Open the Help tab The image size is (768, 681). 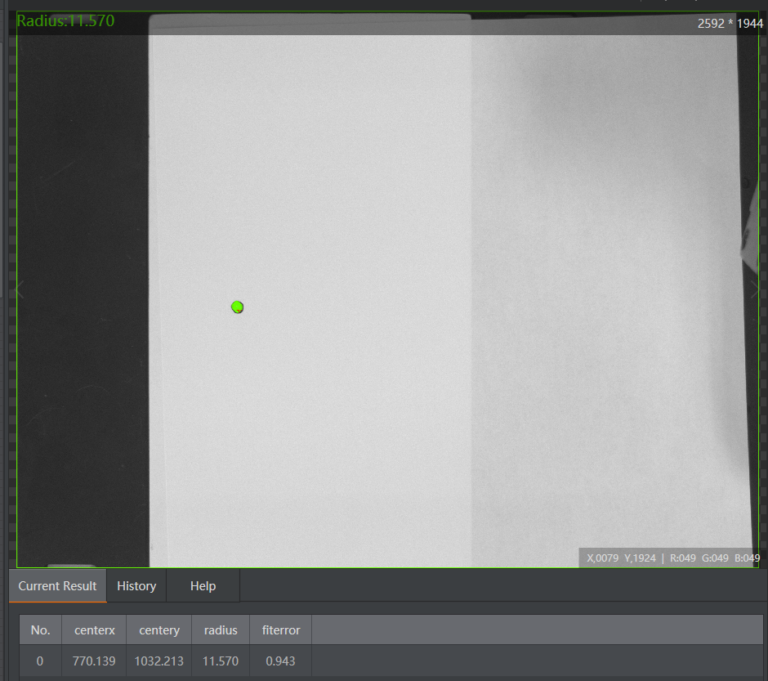[202, 586]
